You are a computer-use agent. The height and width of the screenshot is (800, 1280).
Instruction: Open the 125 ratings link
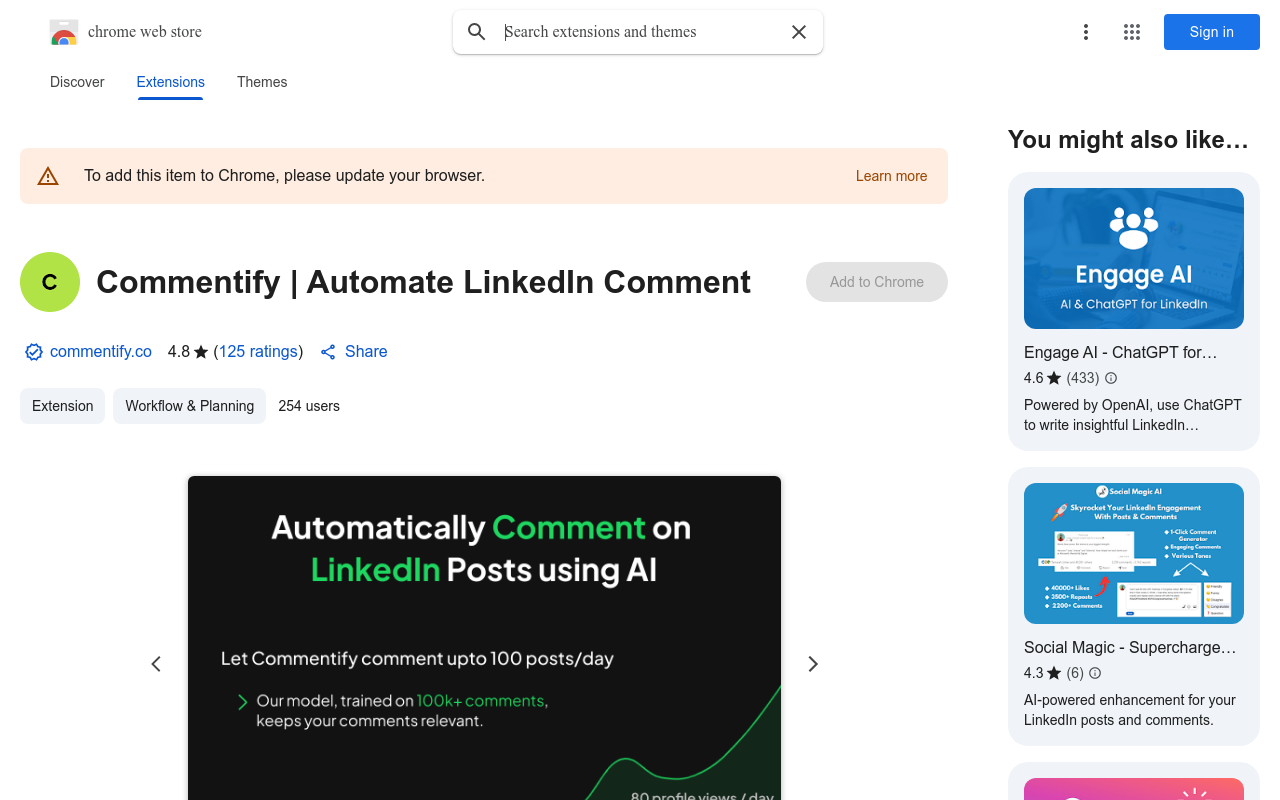click(258, 352)
